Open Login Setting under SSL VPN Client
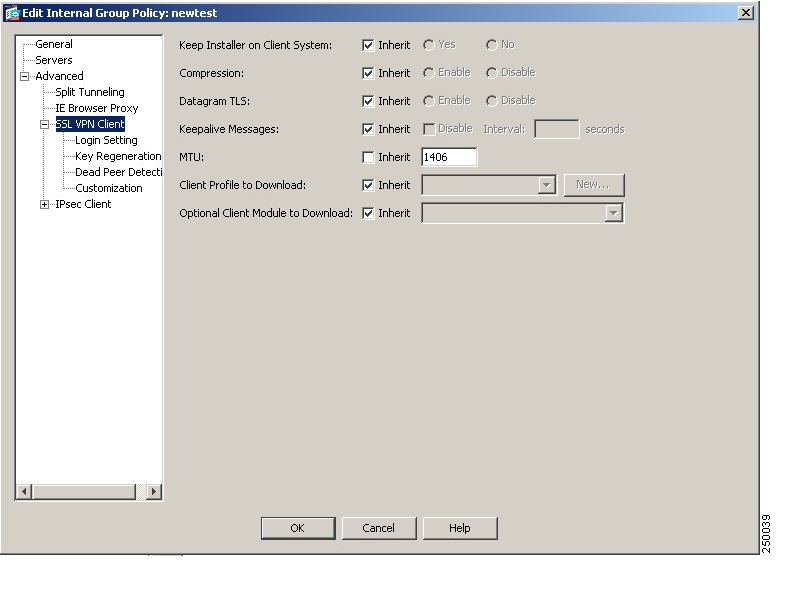The width and height of the screenshot is (787, 591). pyautogui.click(x=106, y=140)
